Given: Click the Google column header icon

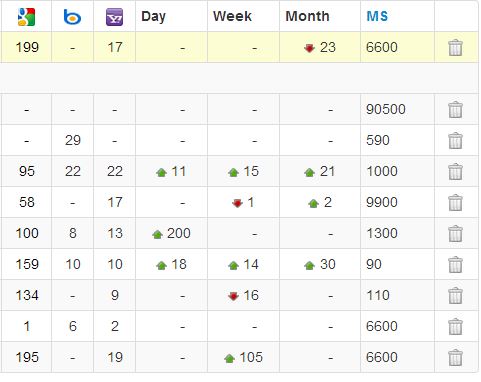Looking at the screenshot, I should 26,17.
